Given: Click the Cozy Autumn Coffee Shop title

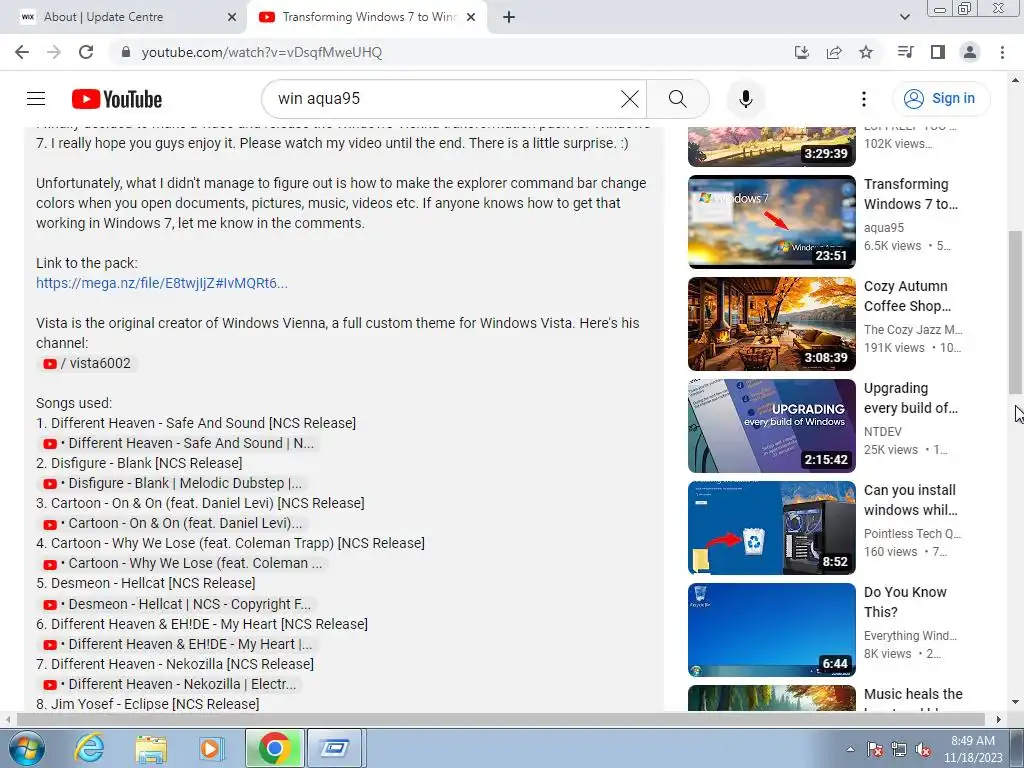Looking at the screenshot, I should click(907, 296).
